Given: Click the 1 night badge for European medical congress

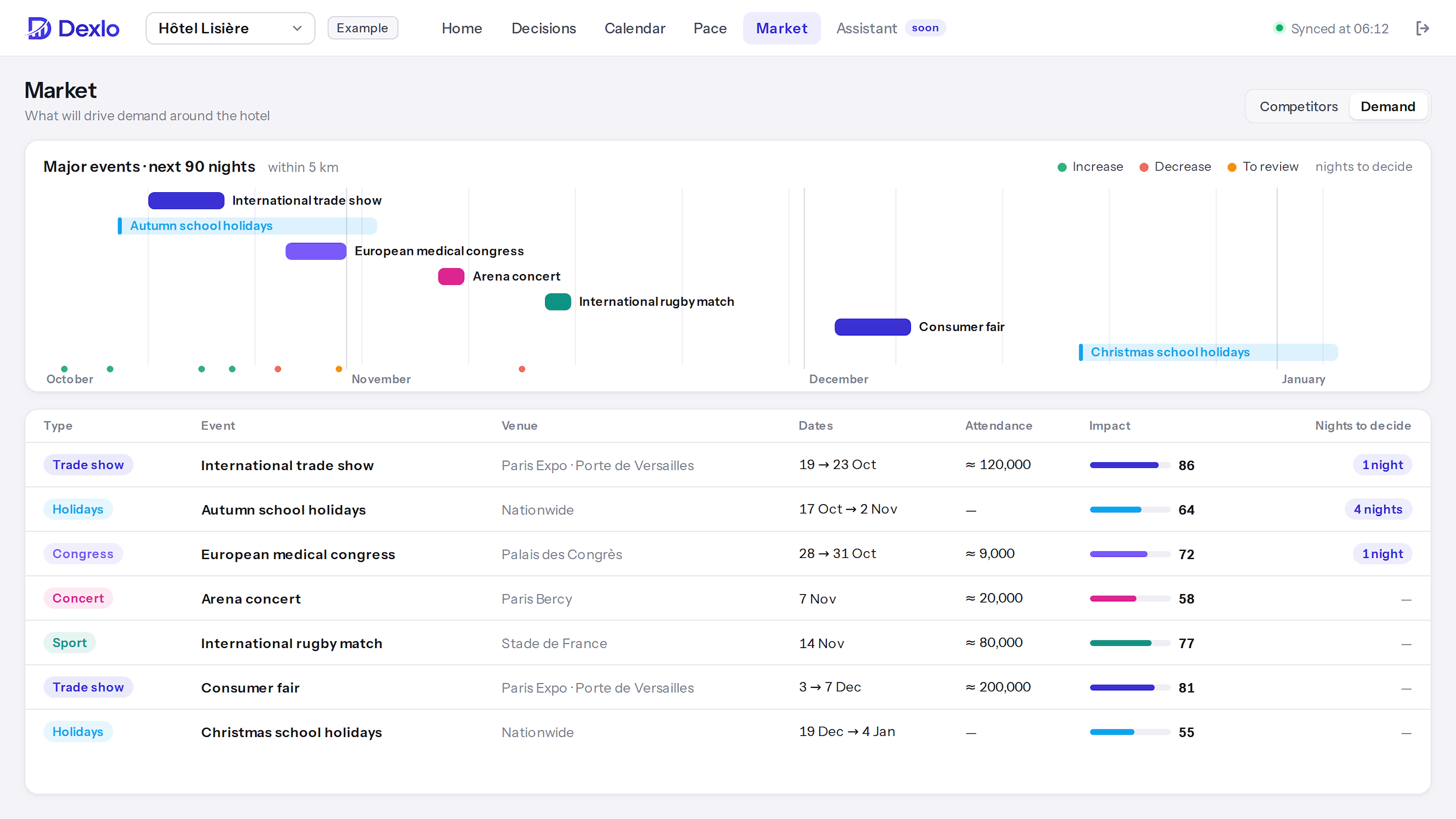Looking at the screenshot, I should (x=1382, y=554).
